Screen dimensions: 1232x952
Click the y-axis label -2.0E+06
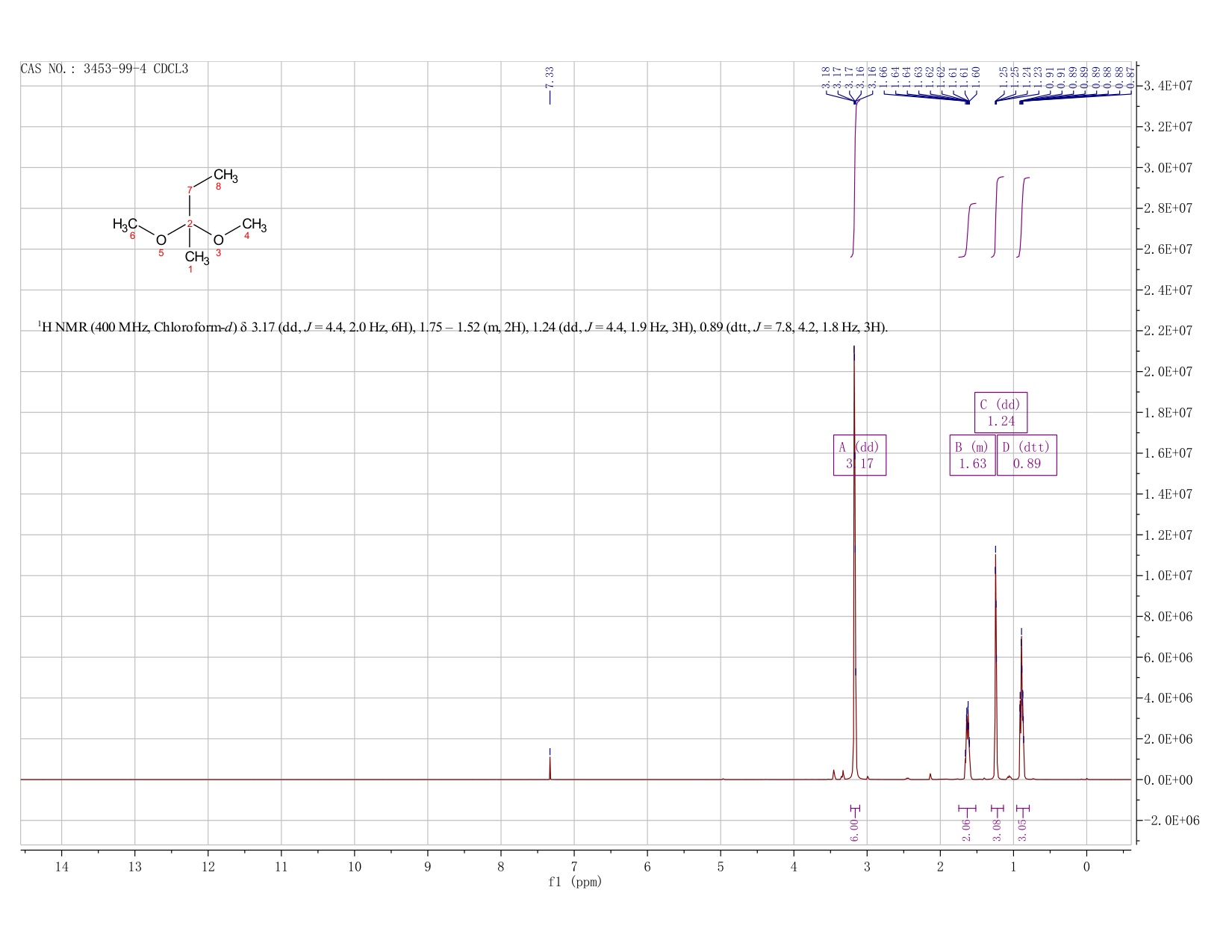(x=1171, y=821)
